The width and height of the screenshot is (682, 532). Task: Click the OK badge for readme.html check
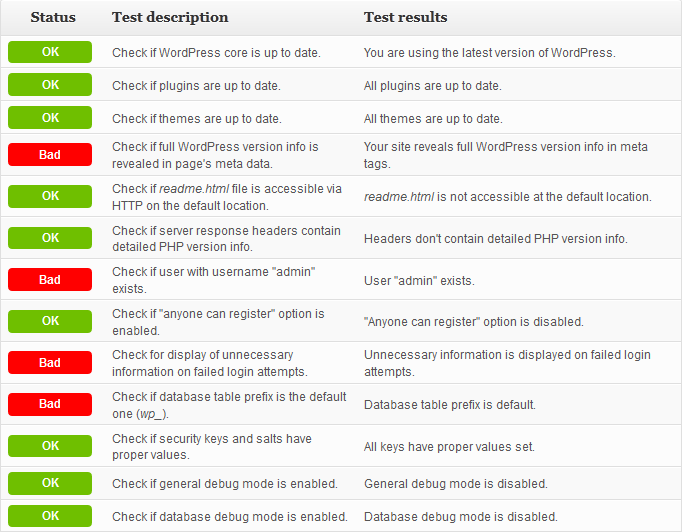pos(50,196)
